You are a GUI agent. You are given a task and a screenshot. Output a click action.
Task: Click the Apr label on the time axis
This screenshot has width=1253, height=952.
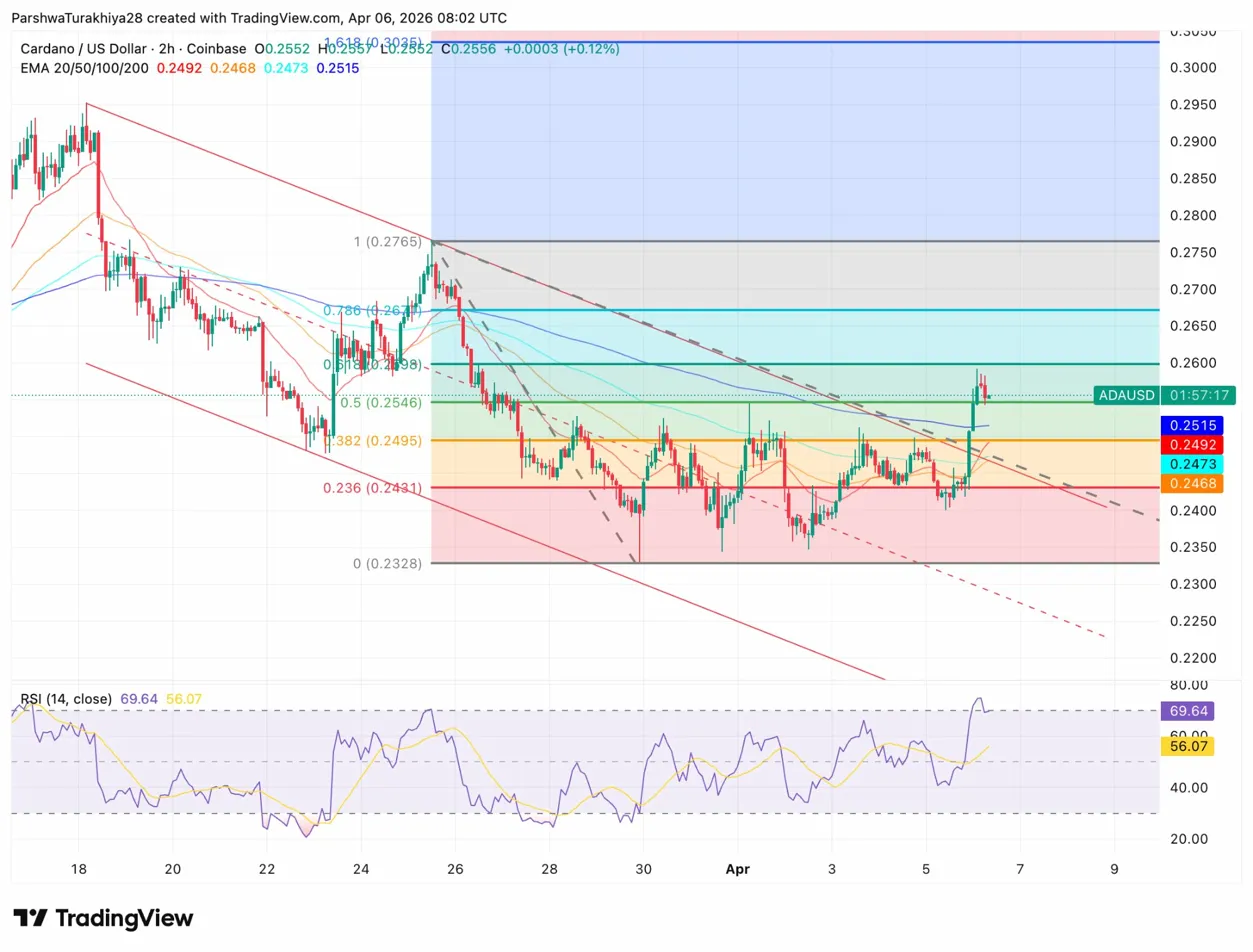pyautogui.click(x=738, y=869)
